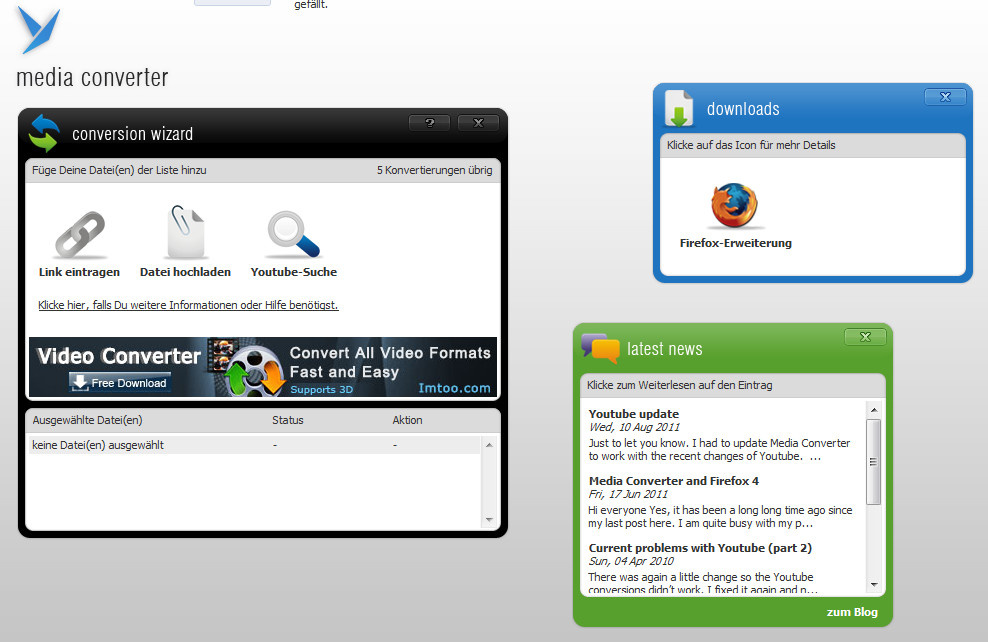The image size is (988, 642).
Task: Close the downloads panel
Action: (x=945, y=97)
